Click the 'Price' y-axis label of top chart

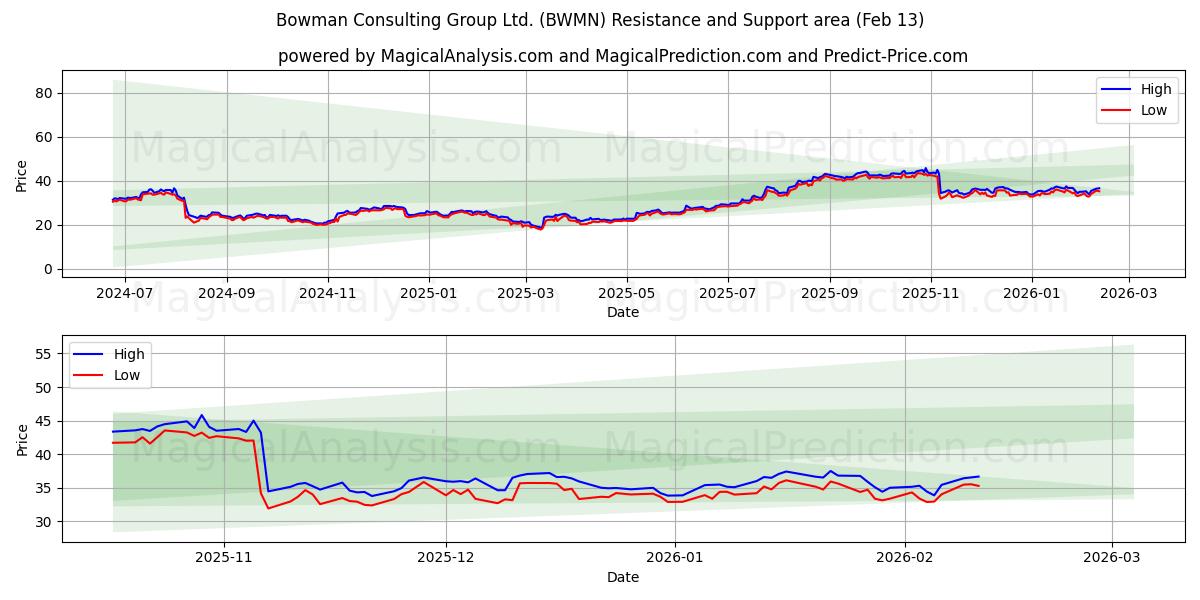pyautogui.click(x=22, y=175)
